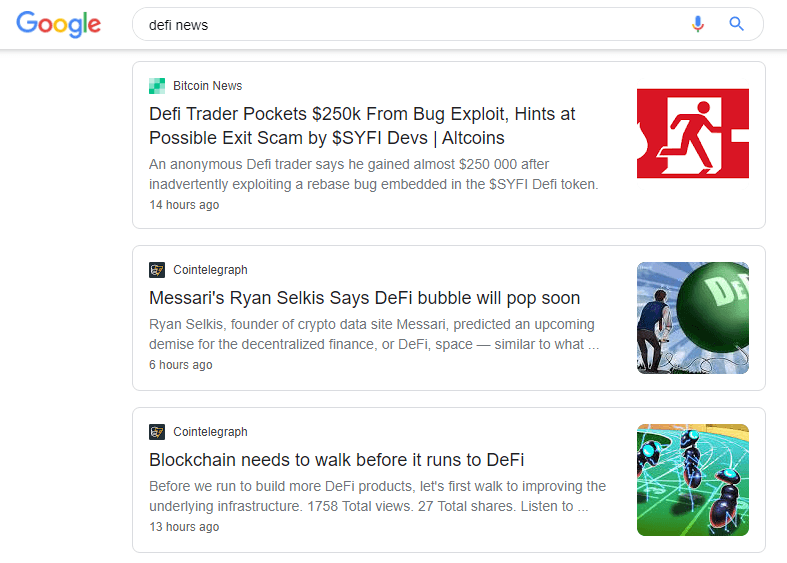Click the robot ants thumbnail

pyautogui.click(x=693, y=480)
